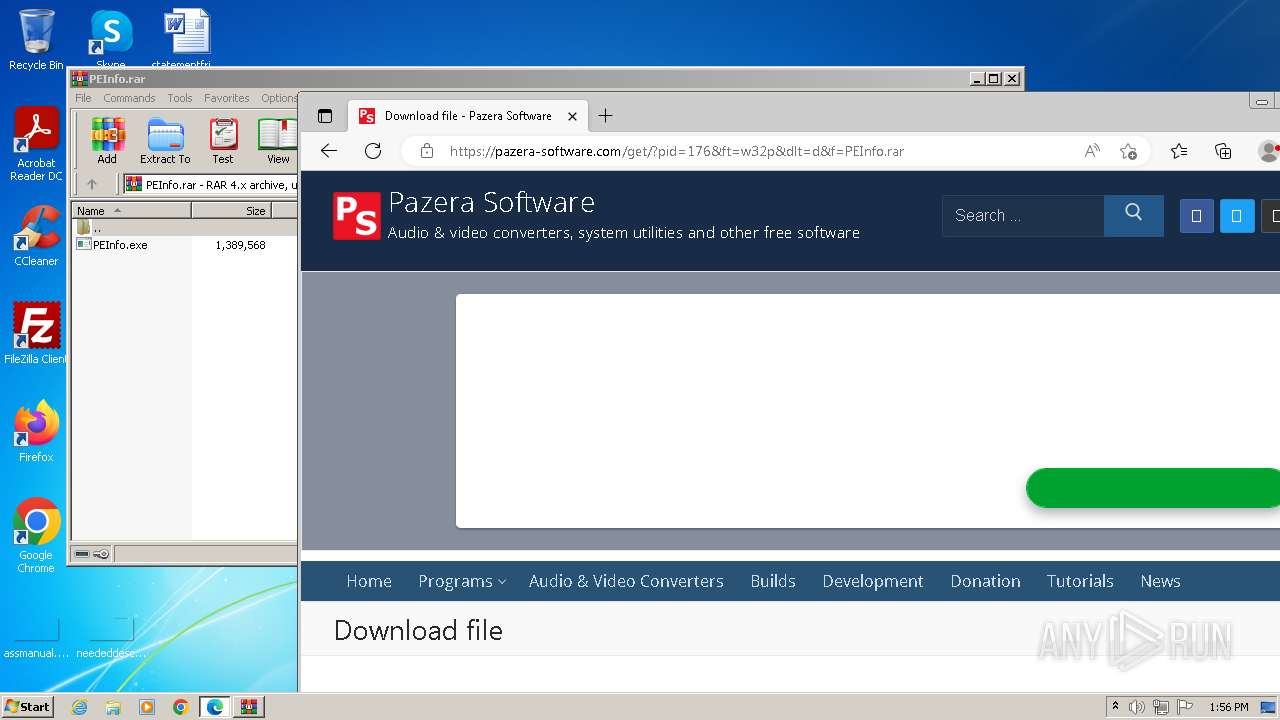Click the View icon in WinRAR toolbar
The height and width of the screenshot is (720, 1280).
278,141
